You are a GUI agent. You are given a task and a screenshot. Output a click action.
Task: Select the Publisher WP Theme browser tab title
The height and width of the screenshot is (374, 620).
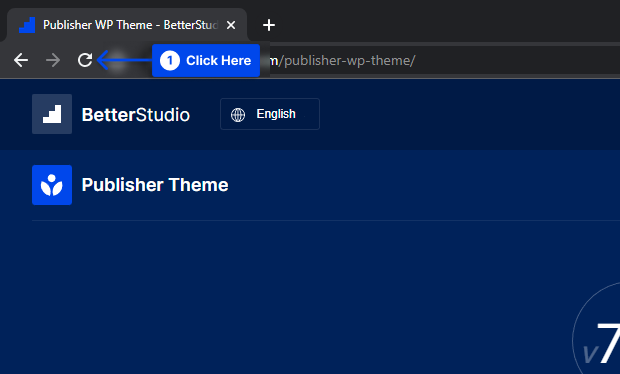click(x=130, y=25)
